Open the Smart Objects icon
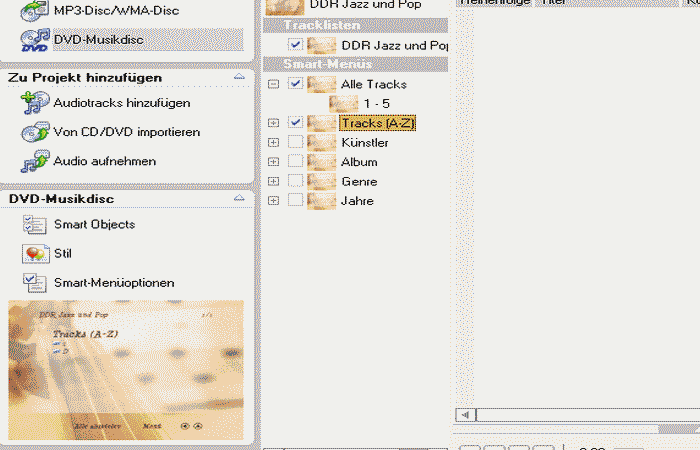Viewport: 700px width, 450px height. pyautogui.click(x=35, y=225)
